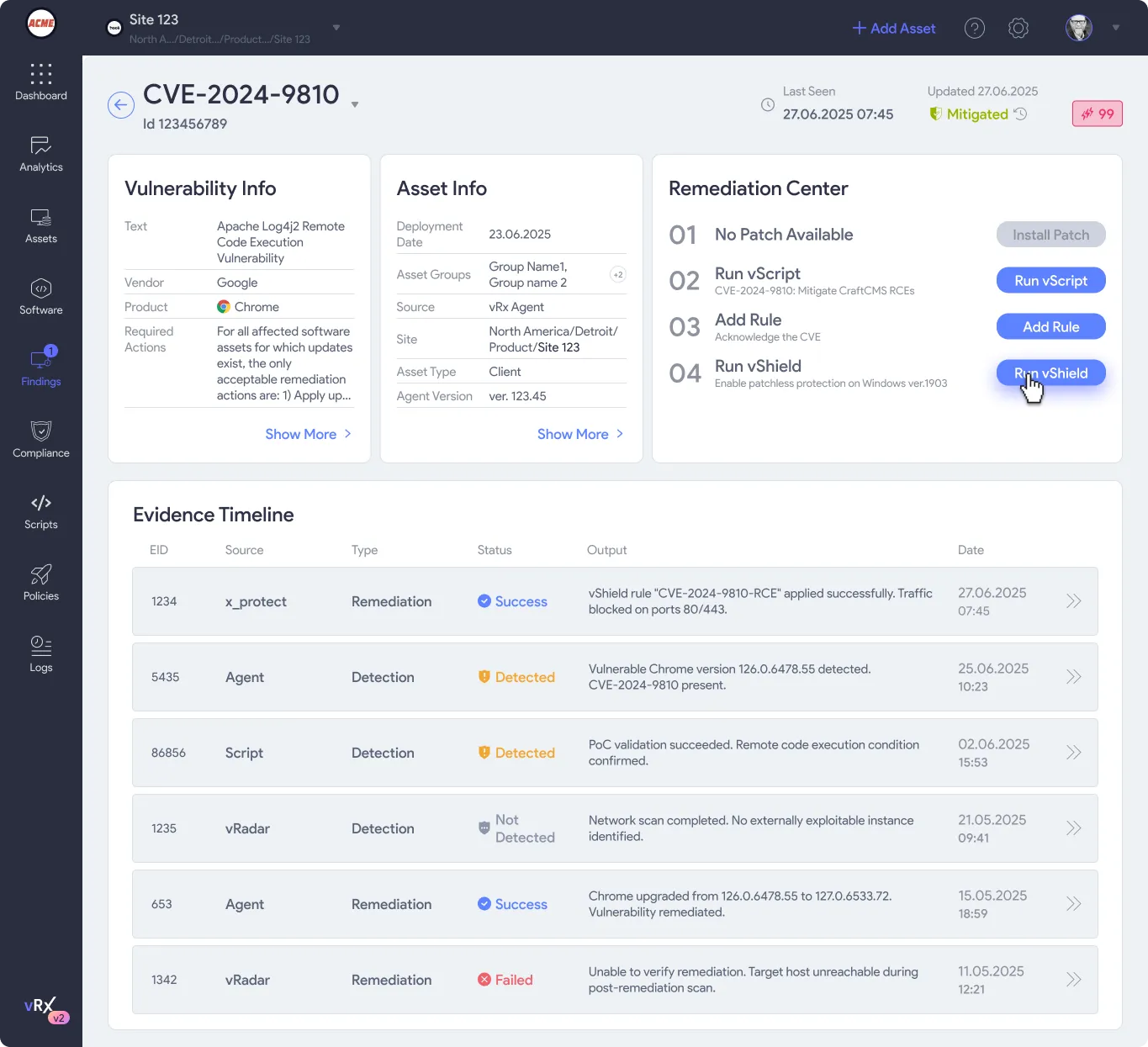Open the Software section
1148x1047 pixels.
point(41,297)
